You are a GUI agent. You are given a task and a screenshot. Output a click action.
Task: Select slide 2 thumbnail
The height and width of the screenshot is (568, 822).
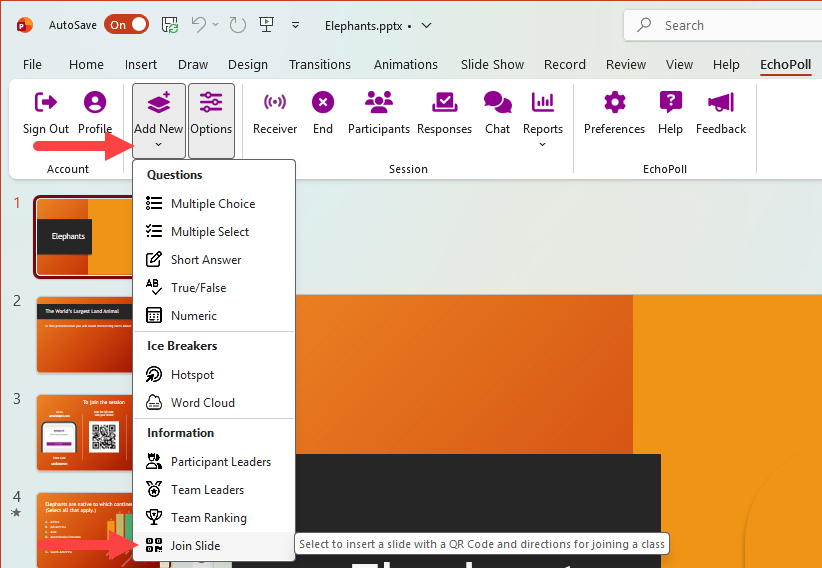tap(84, 335)
